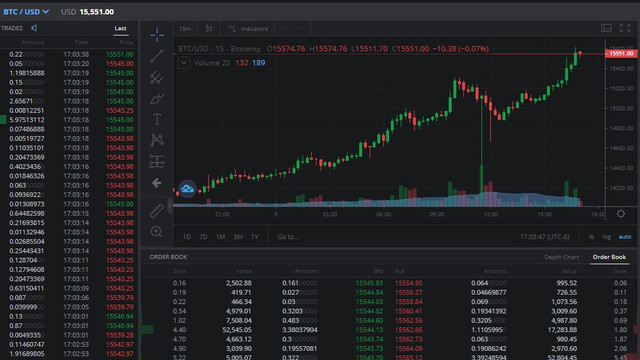Toggle log scale on chart

tap(607, 237)
